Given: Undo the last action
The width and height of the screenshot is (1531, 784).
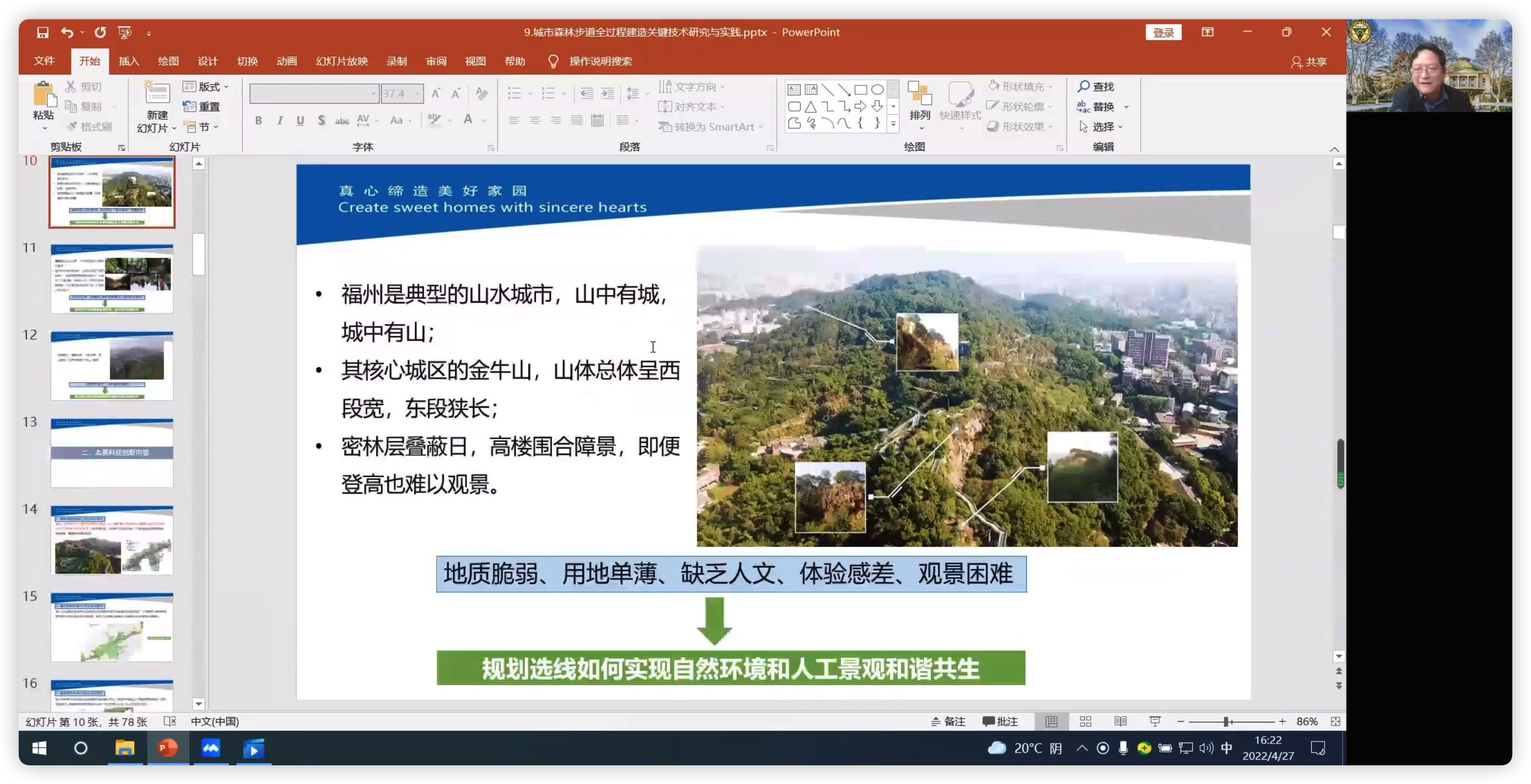Looking at the screenshot, I should (x=66, y=32).
